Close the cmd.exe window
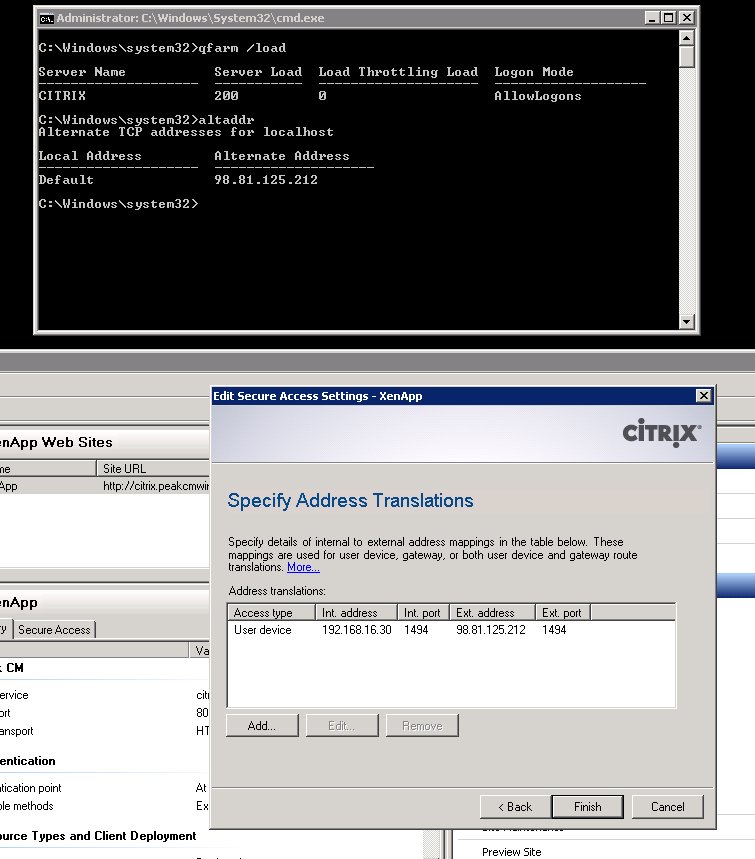Screen dimensions: 755x859 (x=686, y=18)
